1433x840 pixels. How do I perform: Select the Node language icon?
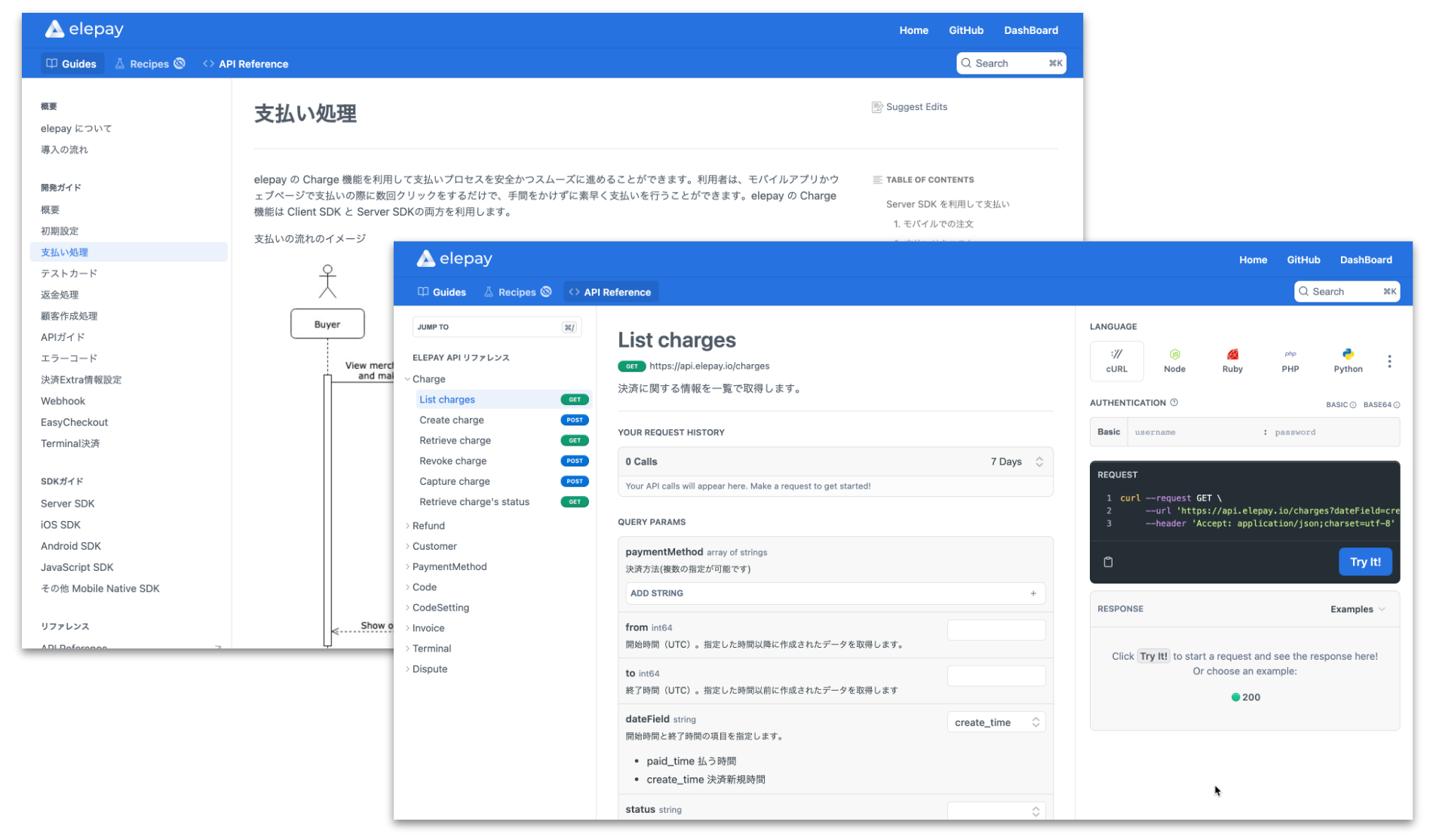[x=1174, y=360]
